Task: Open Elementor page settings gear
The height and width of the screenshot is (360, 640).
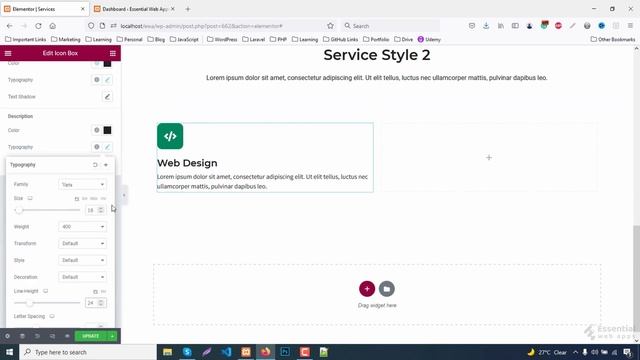Action: (x=7, y=336)
